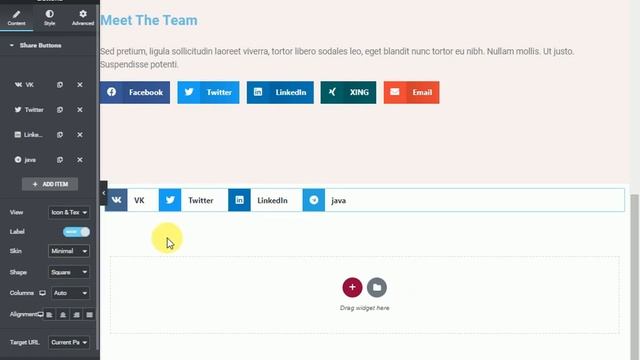Click the VK minimal share button
The image size is (640, 360).
129,200
